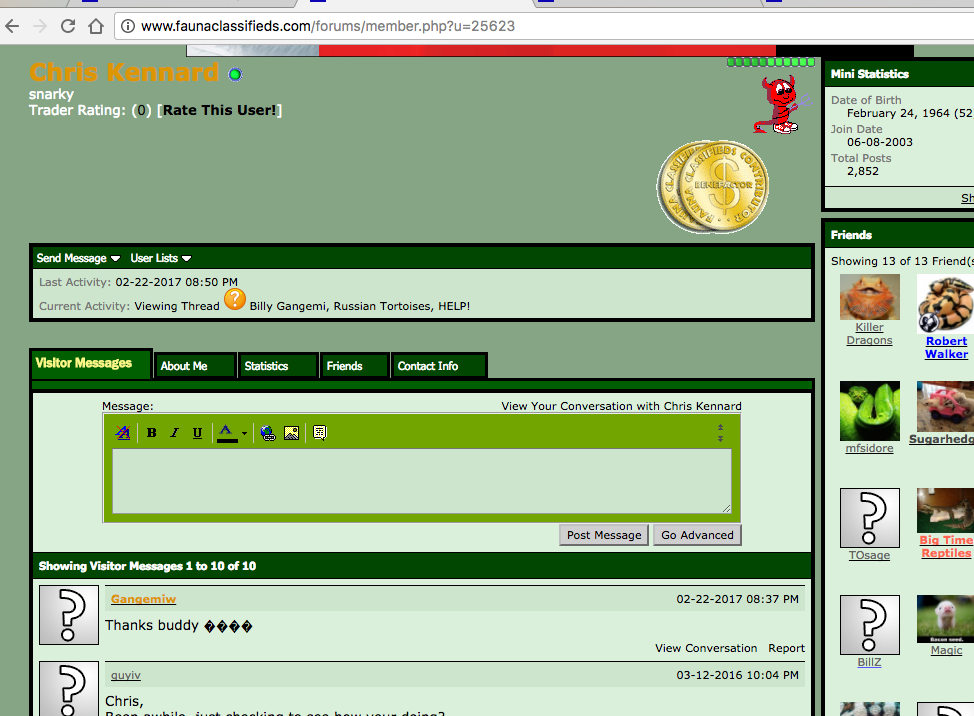This screenshot has height=716, width=974.
Task: Open Gangemiw user profile link
Action: point(143,599)
